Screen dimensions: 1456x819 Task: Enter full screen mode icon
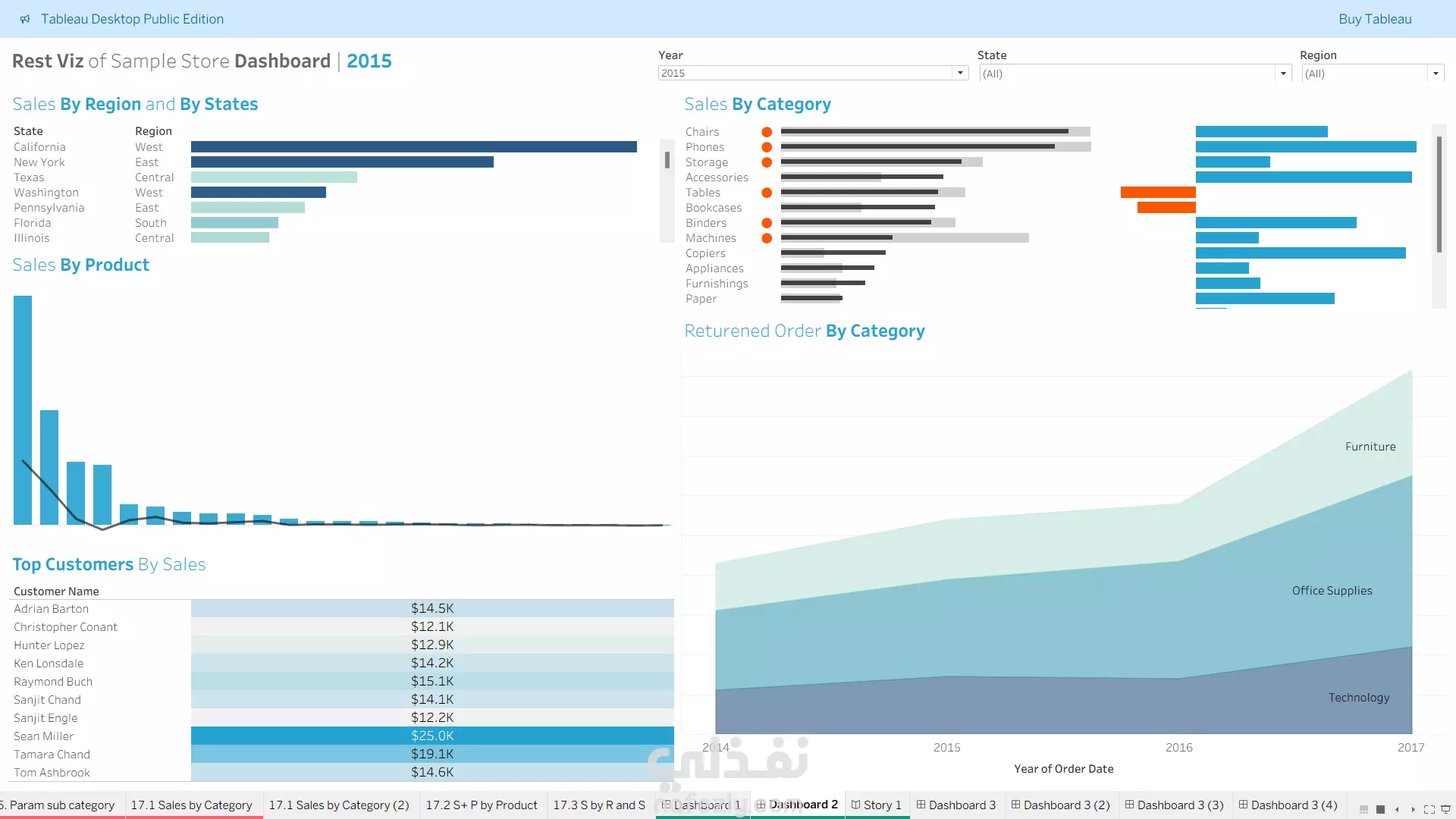click(1429, 810)
